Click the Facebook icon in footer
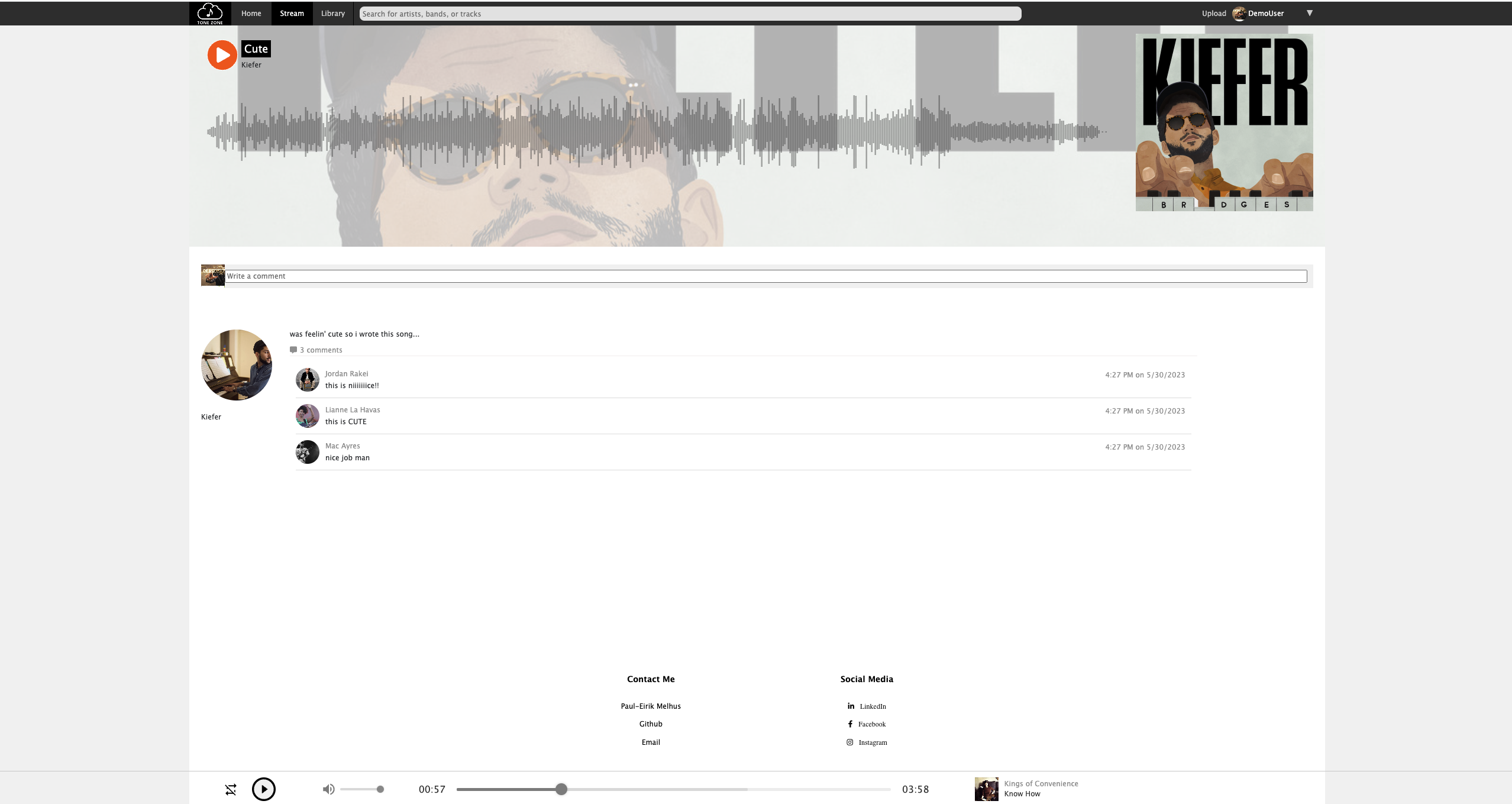 click(850, 724)
